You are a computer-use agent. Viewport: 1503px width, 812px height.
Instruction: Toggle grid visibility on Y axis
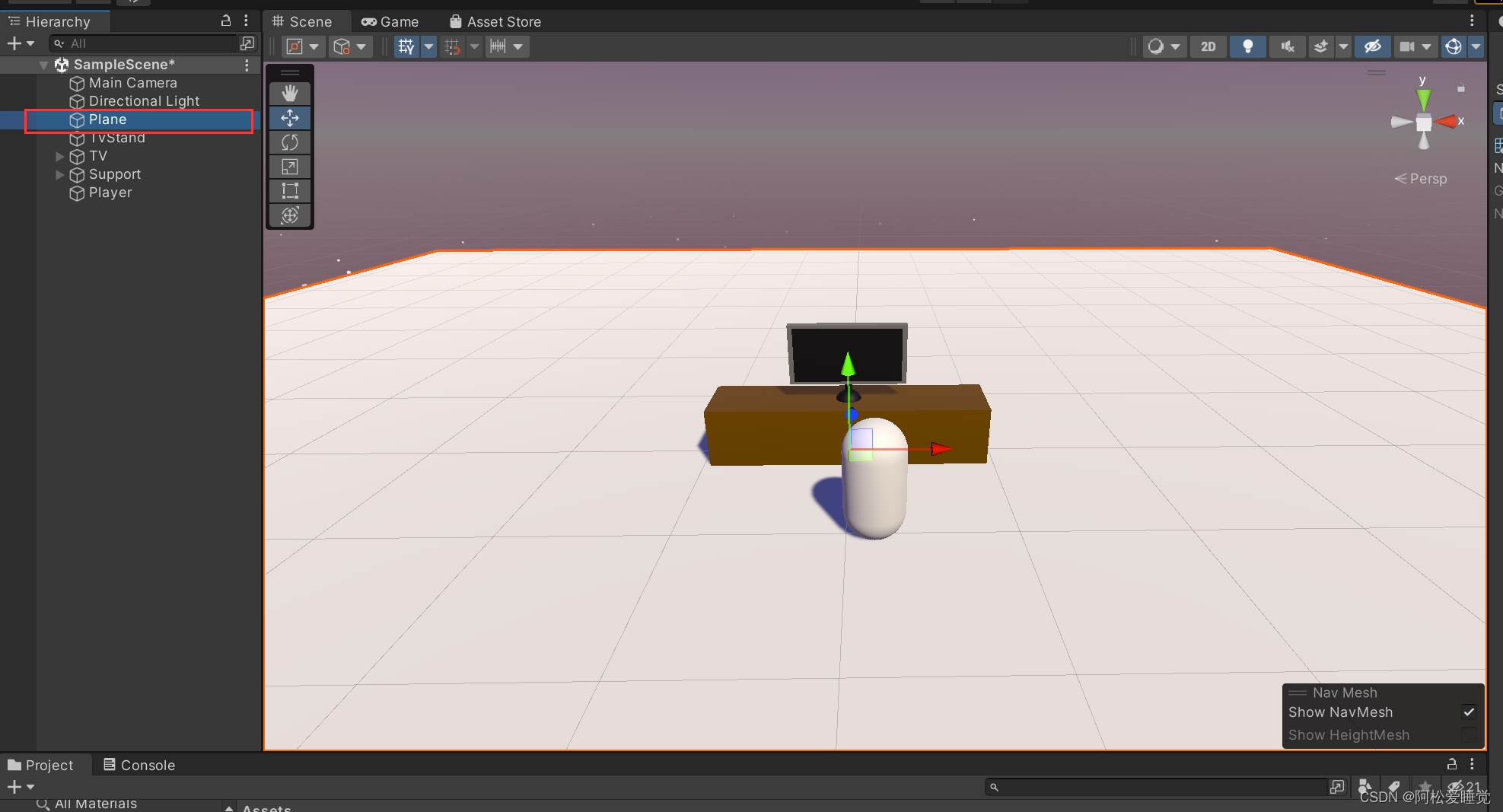point(406,46)
